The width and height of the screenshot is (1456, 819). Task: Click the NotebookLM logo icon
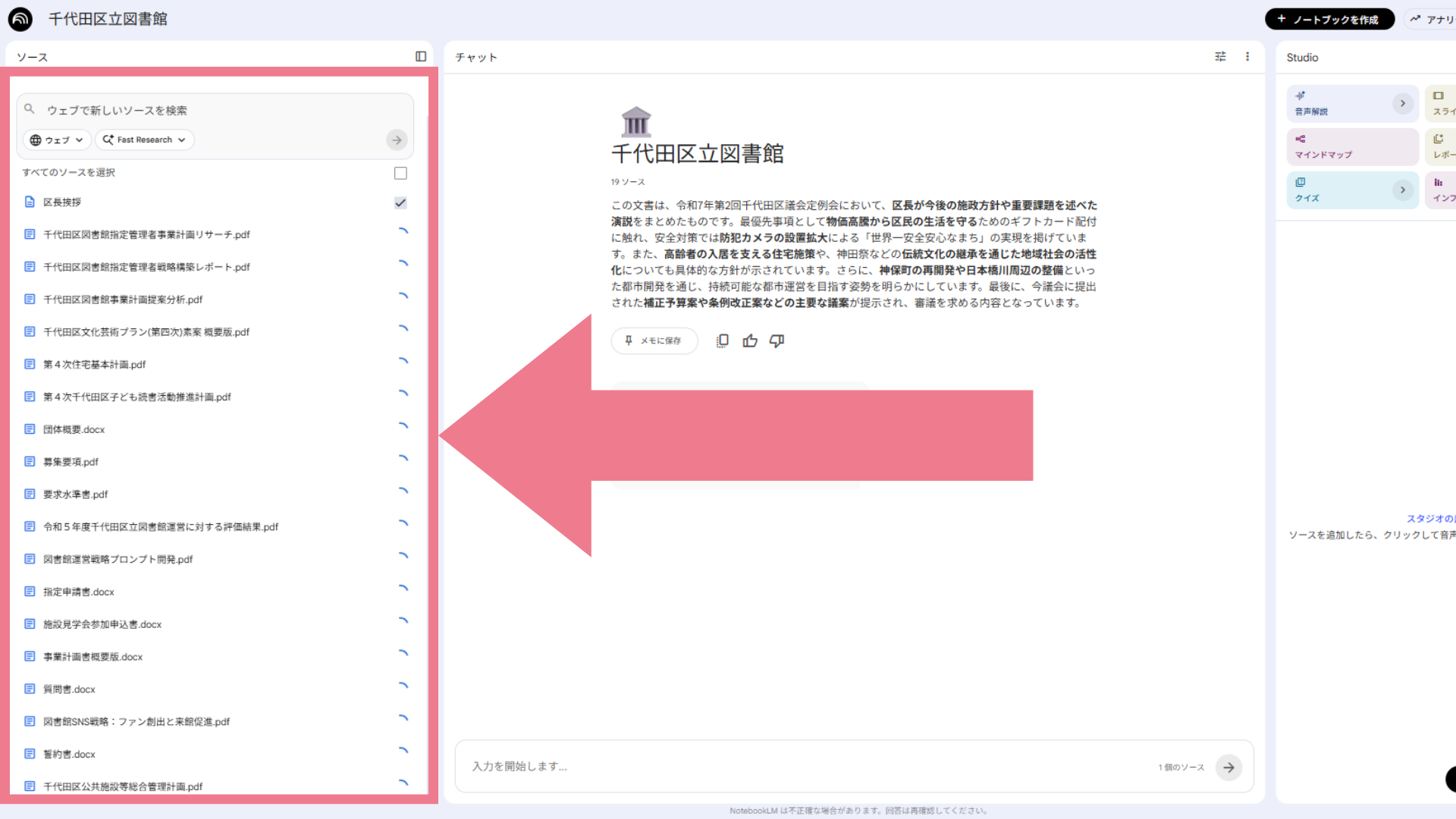coord(20,19)
